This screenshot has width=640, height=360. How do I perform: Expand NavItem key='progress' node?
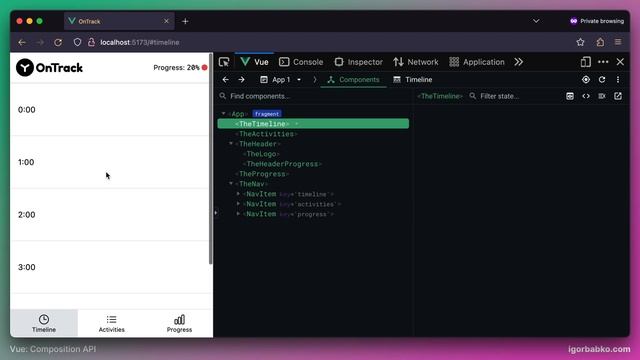pos(238,214)
